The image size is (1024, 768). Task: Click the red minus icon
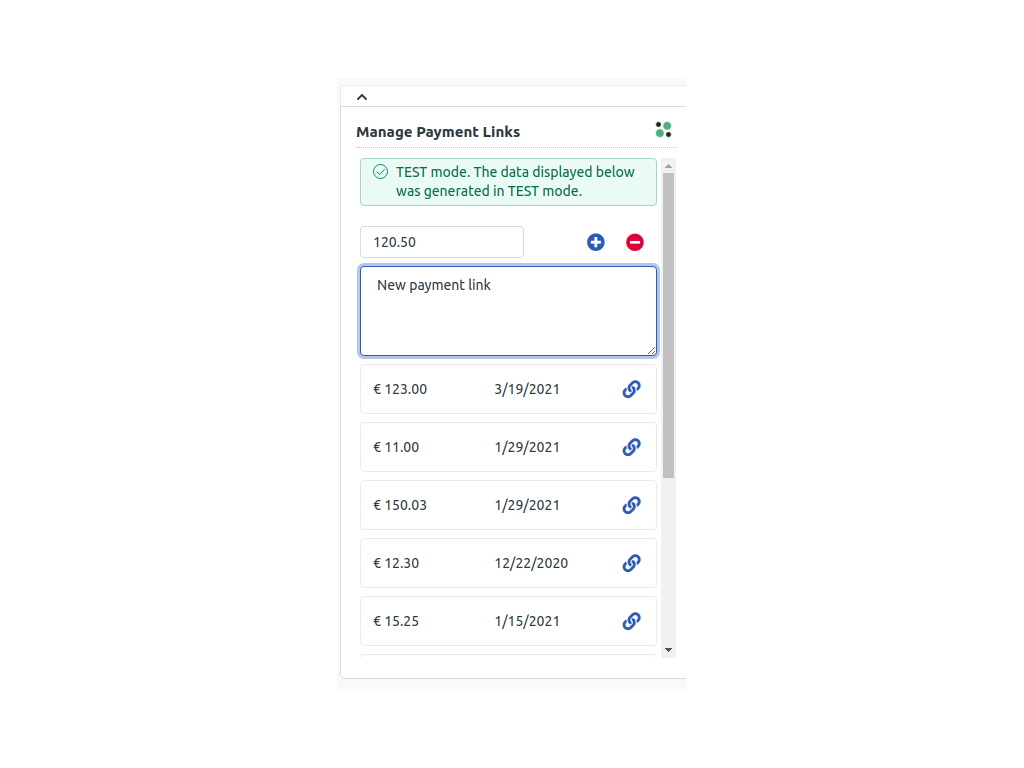635,242
